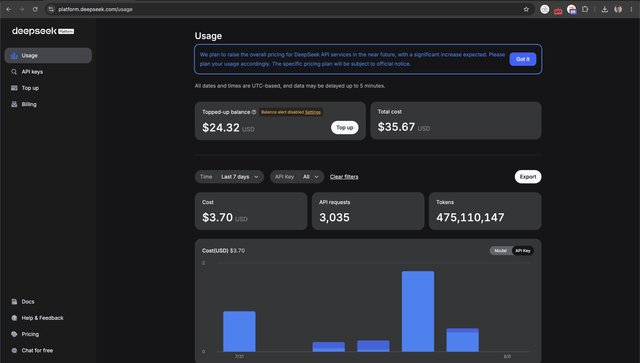Open the browser downloads icon
640x363 pixels.
pyautogui.click(x=604, y=9)
